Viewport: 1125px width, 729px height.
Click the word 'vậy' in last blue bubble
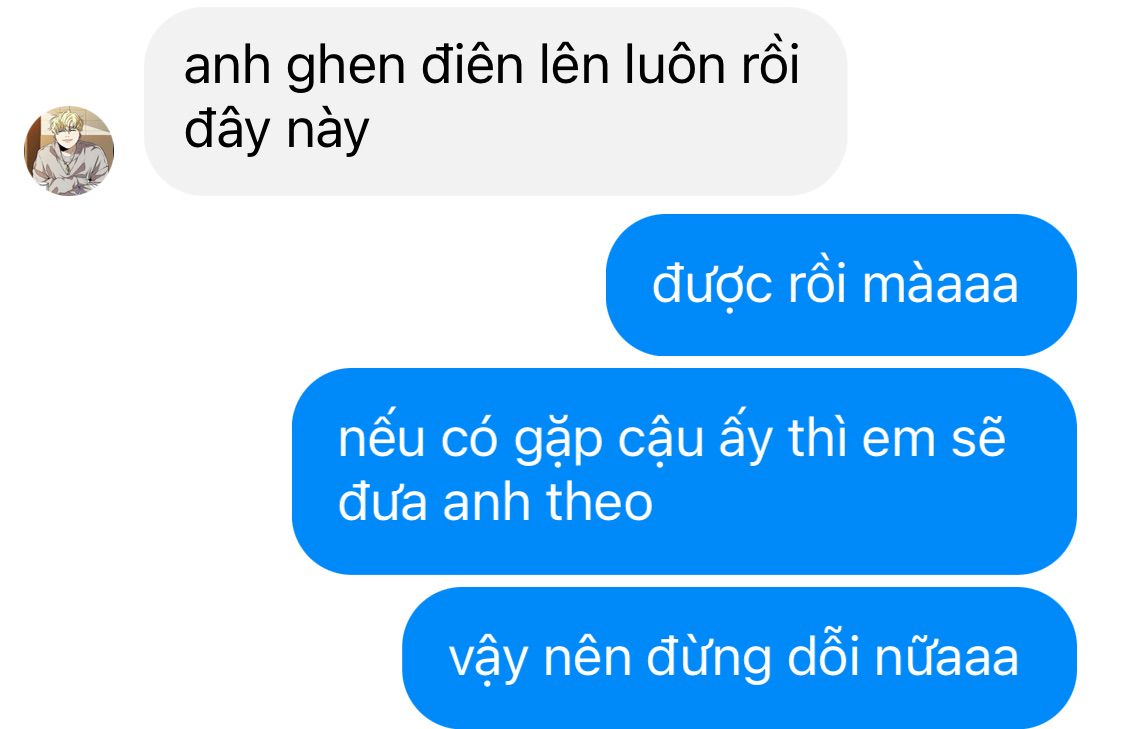488,659
